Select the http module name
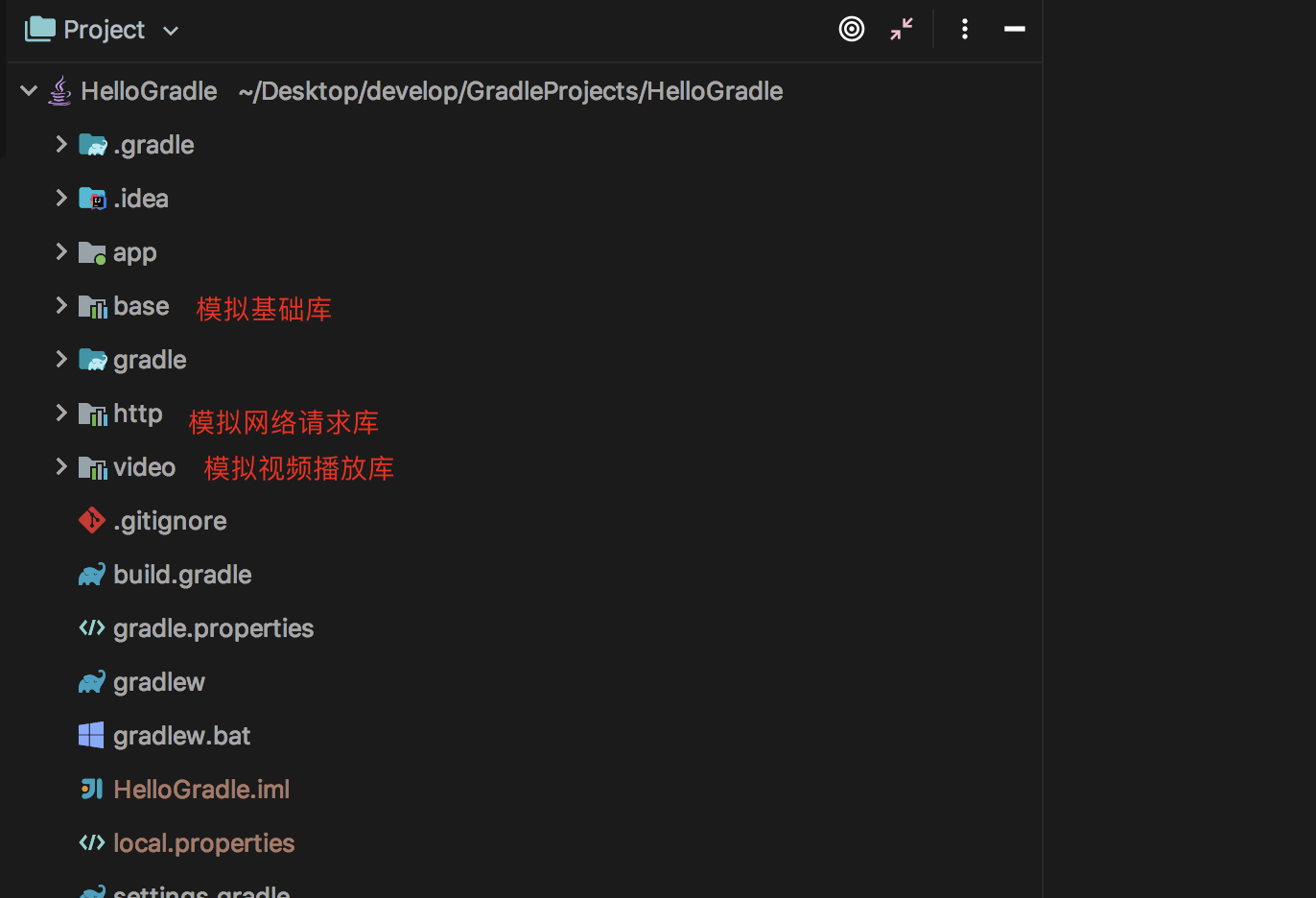This screenshot has width=1316, height=898. point(138,414)
